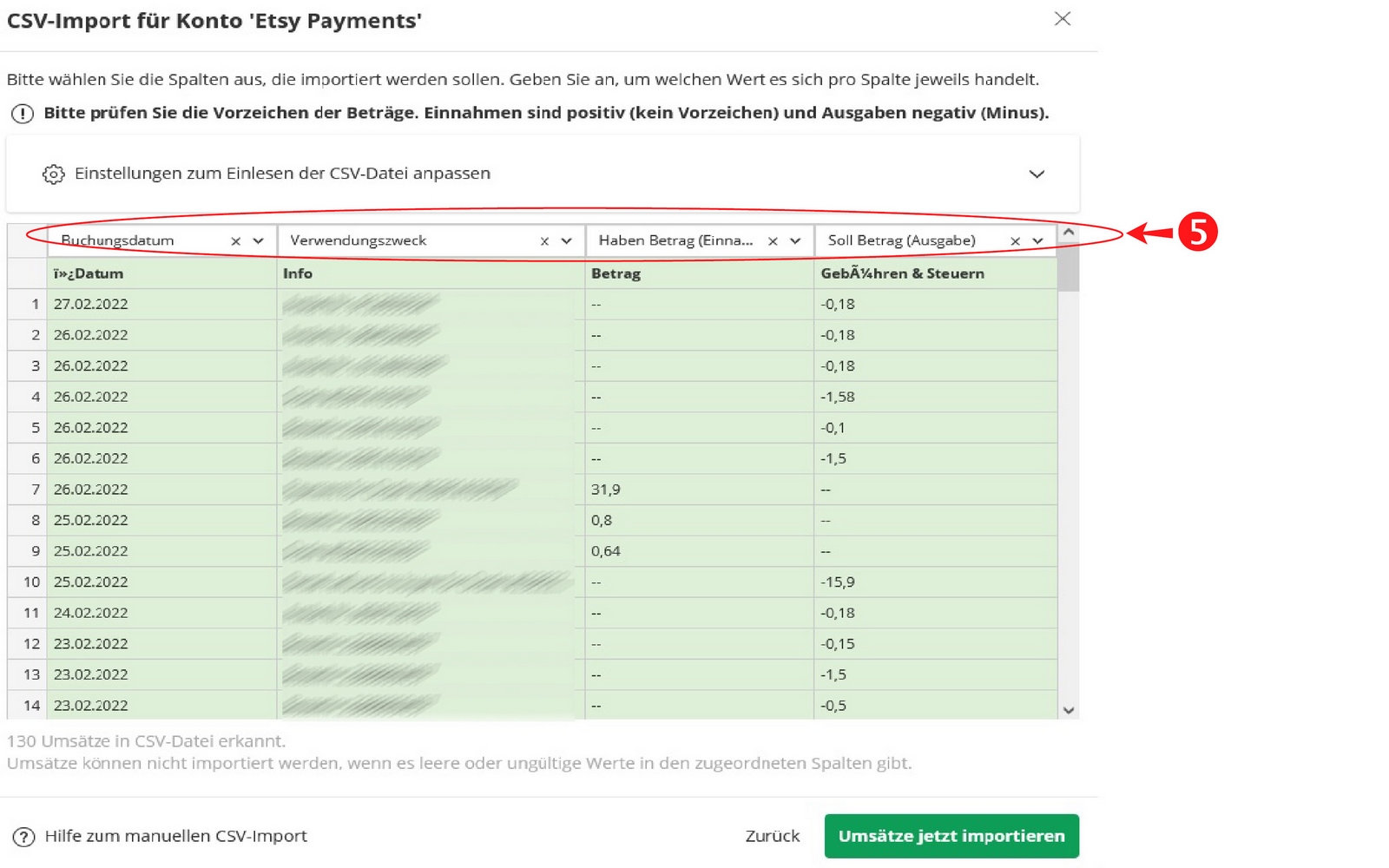Close the CSV-Import dialog
The height and width of the screenshot is (868, 1389).
(1063, 18)
